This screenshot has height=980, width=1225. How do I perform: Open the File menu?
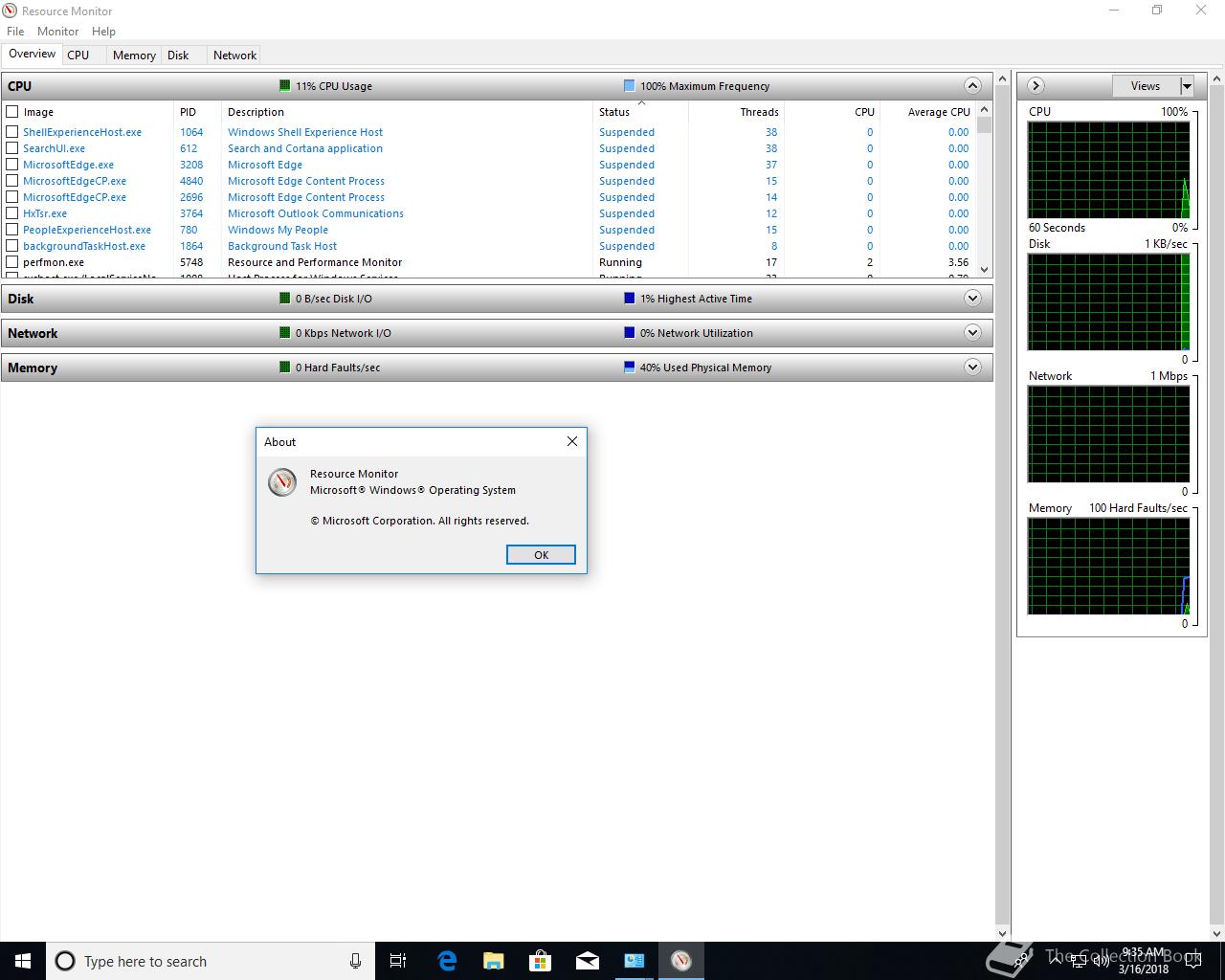[15, 32]
